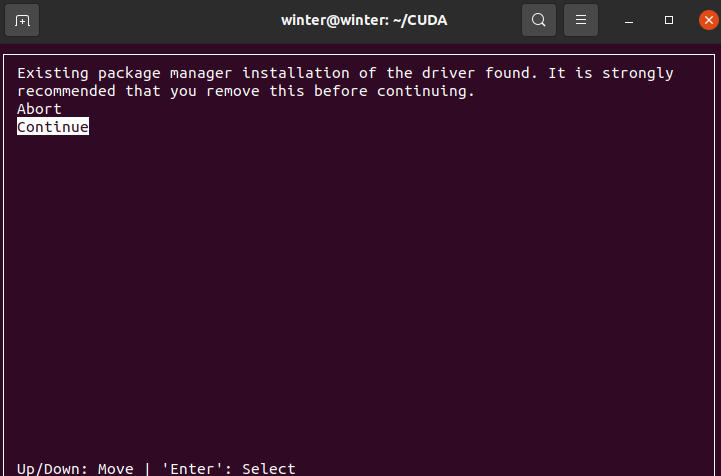The width and height of the screenshot is (721, 476).
Task: Maximize the terminal window
Action: pyautogui.click(x=669, y=20)
